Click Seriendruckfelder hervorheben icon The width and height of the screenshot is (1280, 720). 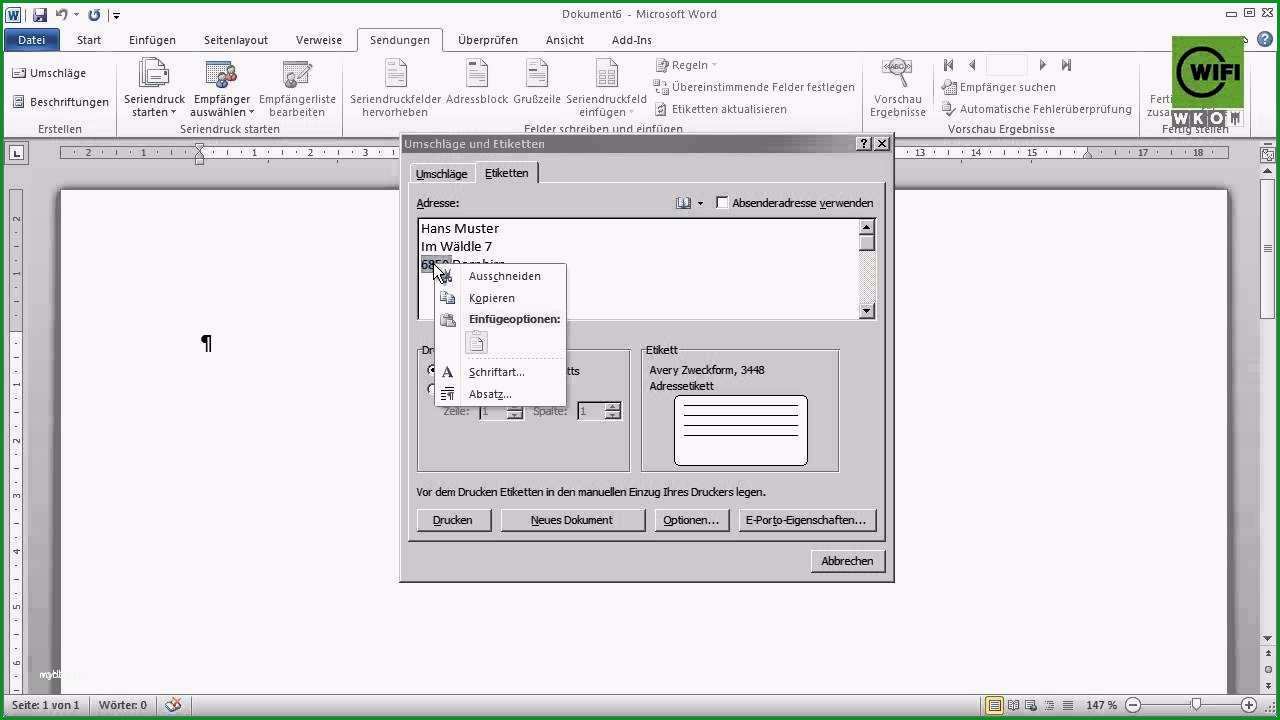(396, 75)
